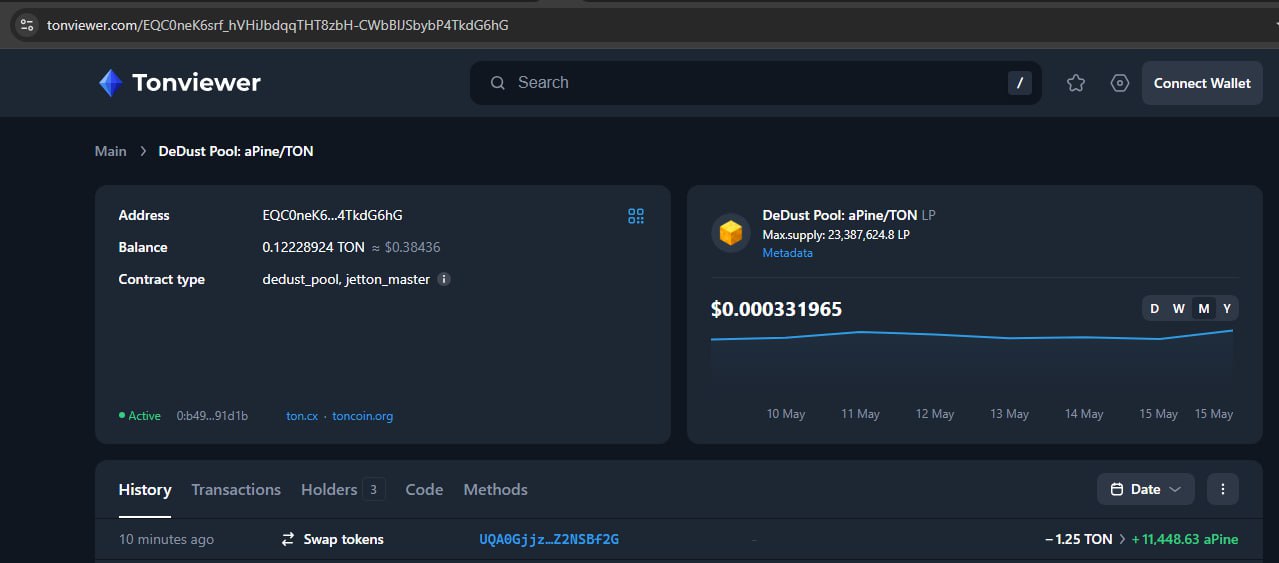Open the Date filter dropdown

point(1146,489)
